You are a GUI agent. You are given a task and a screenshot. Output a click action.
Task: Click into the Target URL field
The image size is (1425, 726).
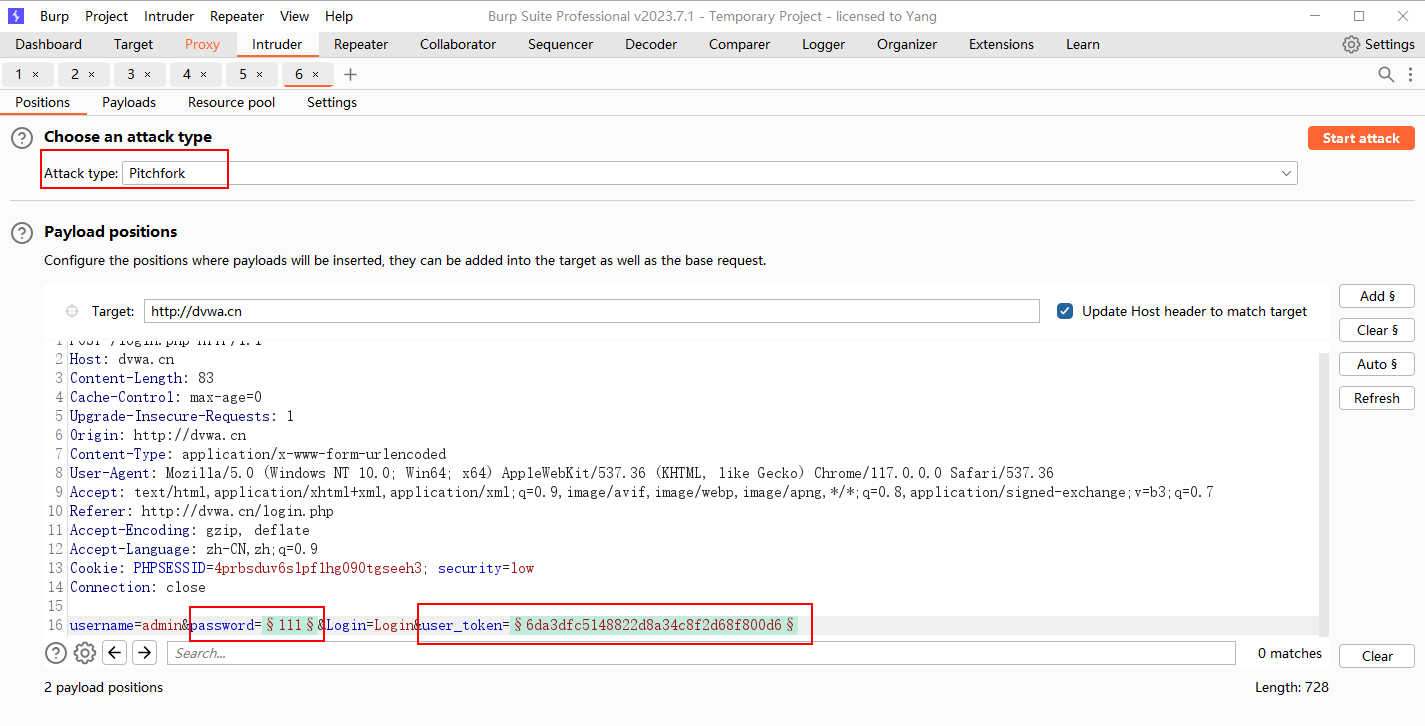coord(591,311)
